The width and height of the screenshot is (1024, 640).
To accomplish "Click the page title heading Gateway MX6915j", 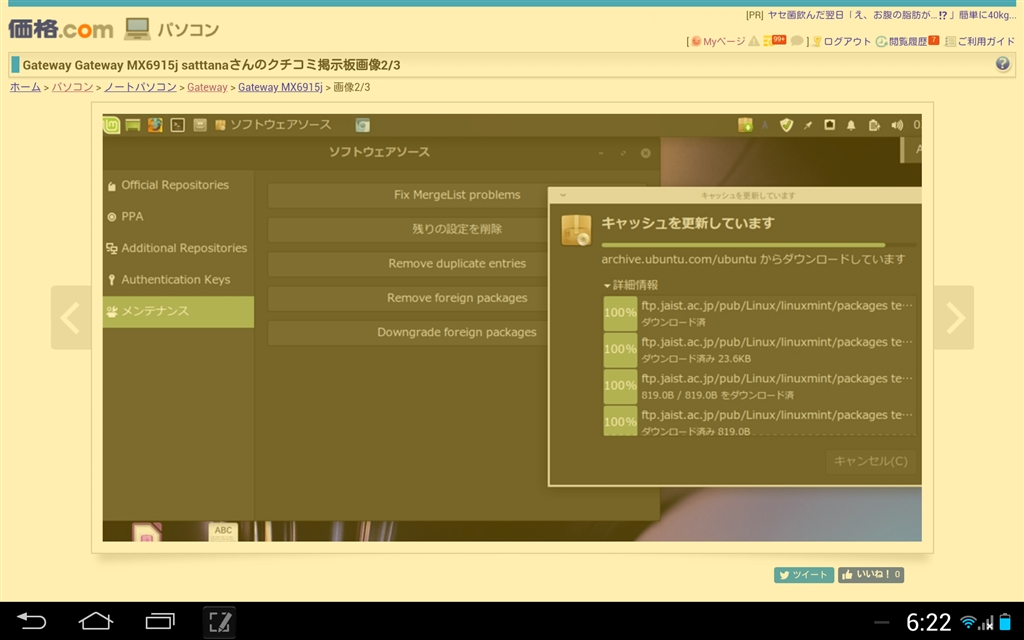I will 211,65.
